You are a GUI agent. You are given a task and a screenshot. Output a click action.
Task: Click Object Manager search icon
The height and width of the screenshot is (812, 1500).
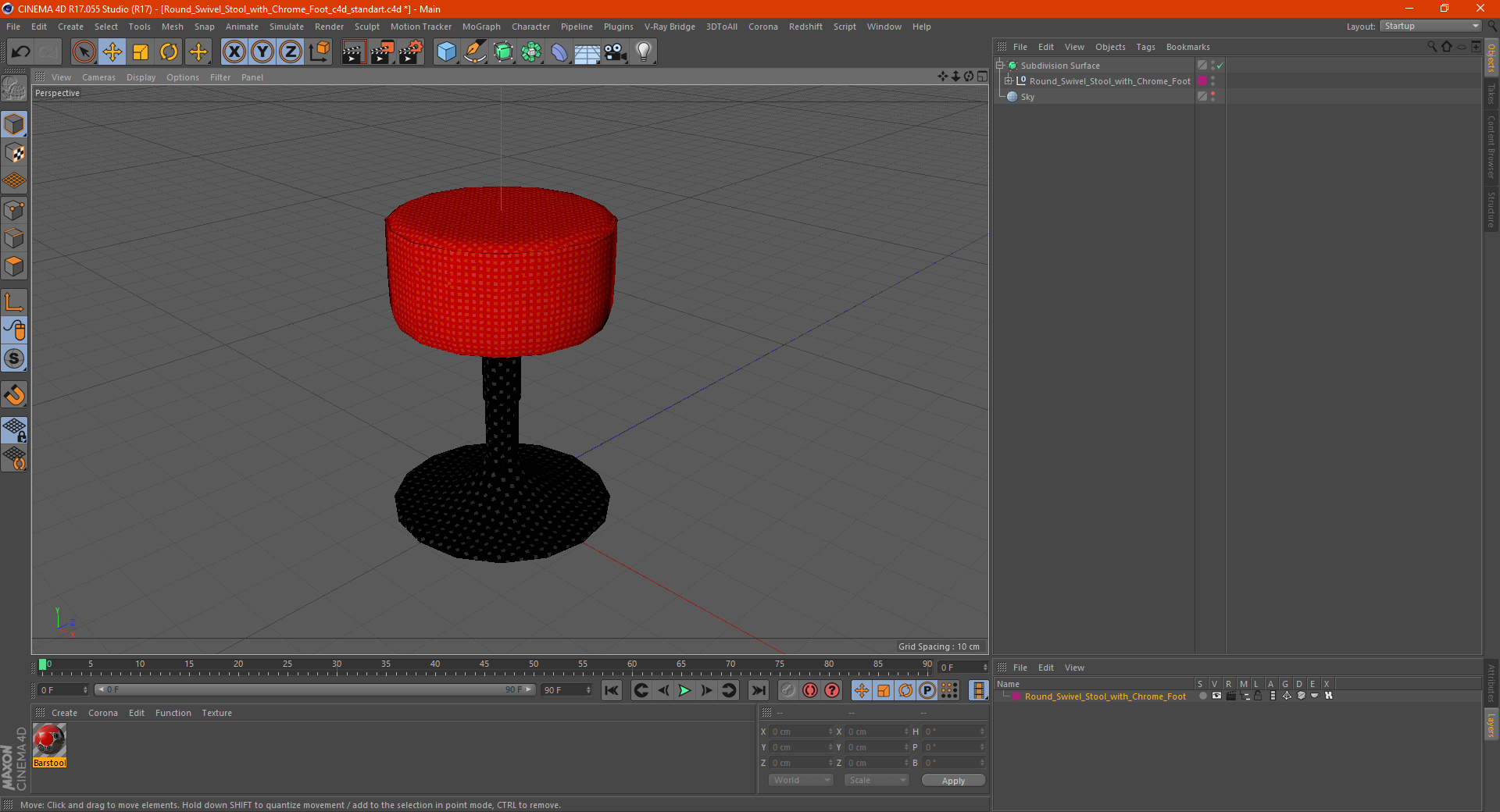click(x=1432, y=47)
